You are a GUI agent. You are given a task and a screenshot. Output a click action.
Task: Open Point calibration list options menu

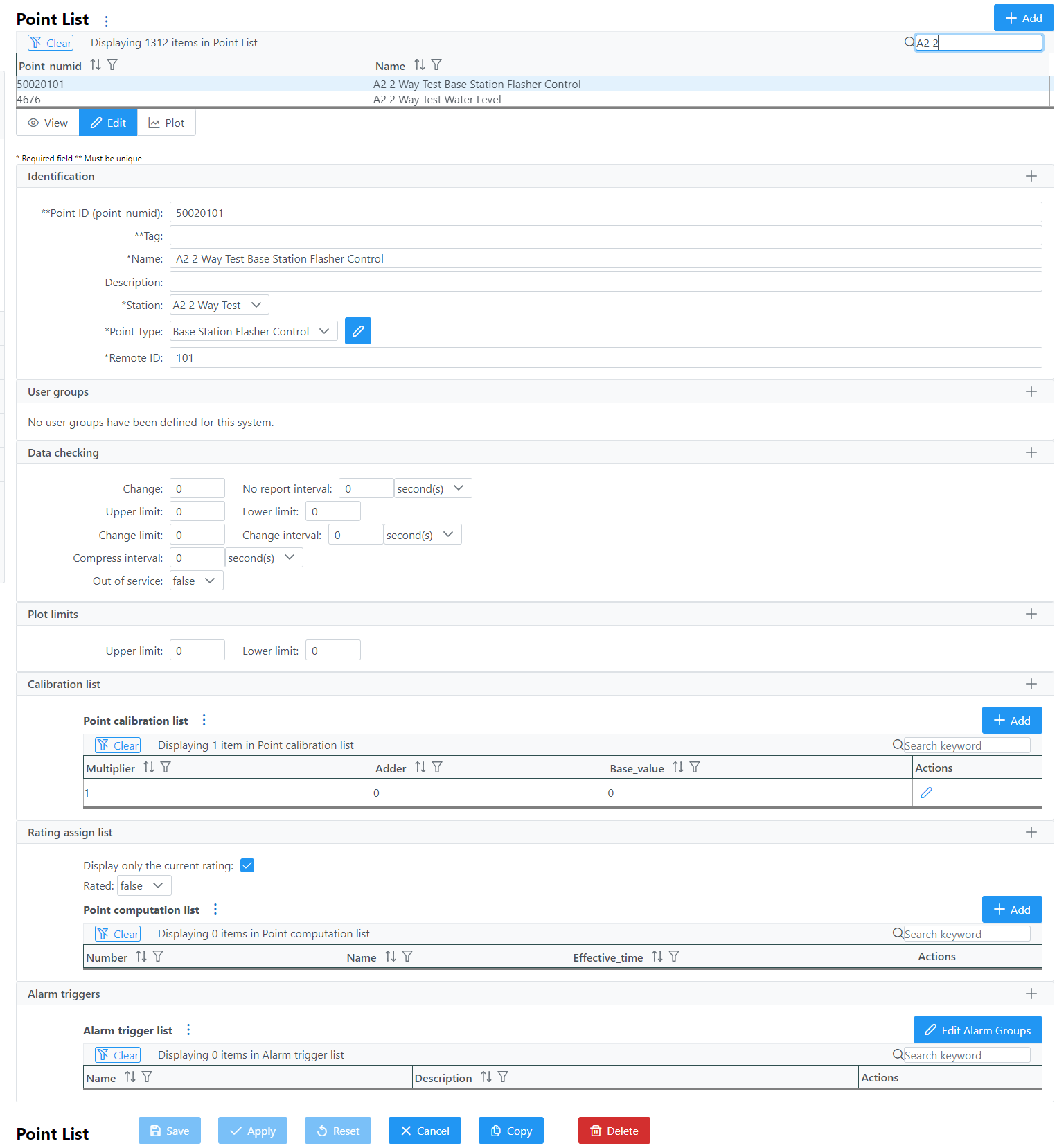204,721
